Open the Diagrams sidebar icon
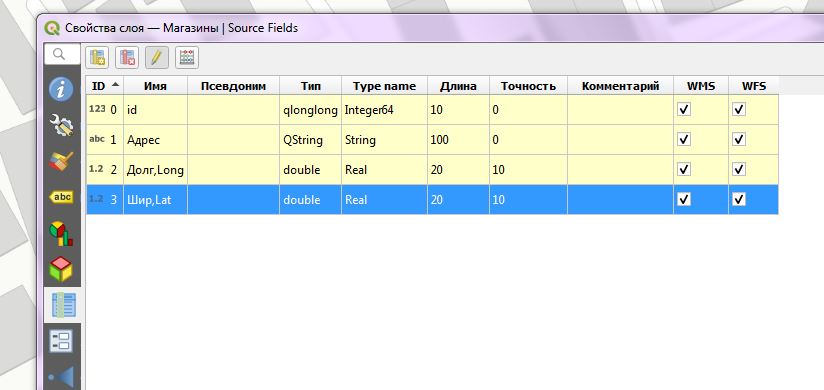Screen dimensions: 824x390 point(61,233)
